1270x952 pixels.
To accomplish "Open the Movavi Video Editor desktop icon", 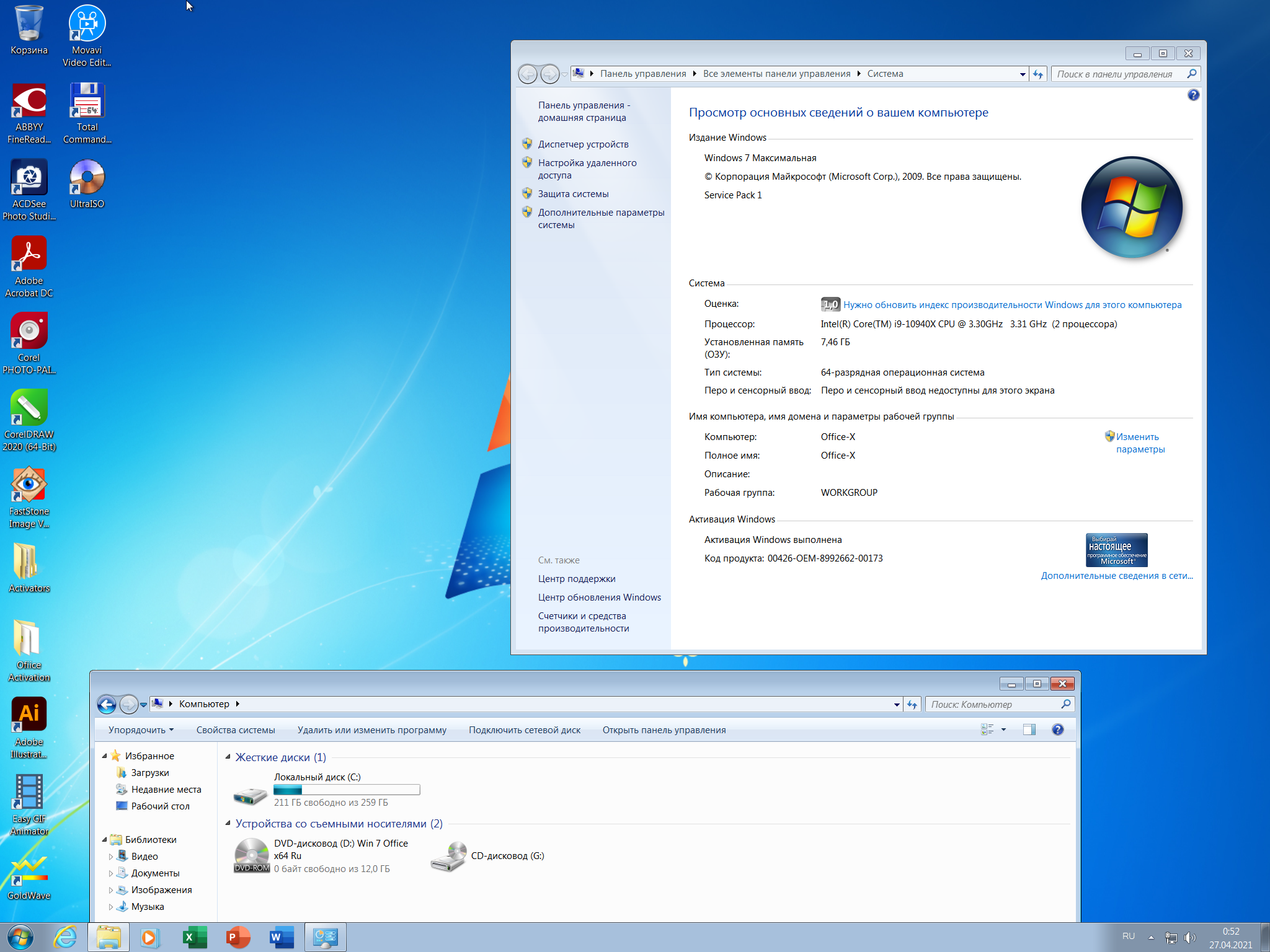I will click(x=87, y=35).
